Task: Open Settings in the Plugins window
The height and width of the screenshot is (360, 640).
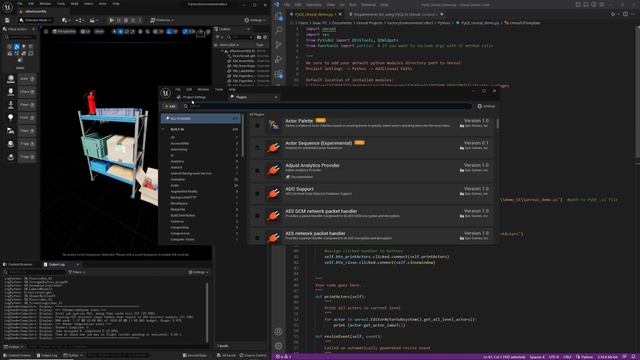Action: 486,106
